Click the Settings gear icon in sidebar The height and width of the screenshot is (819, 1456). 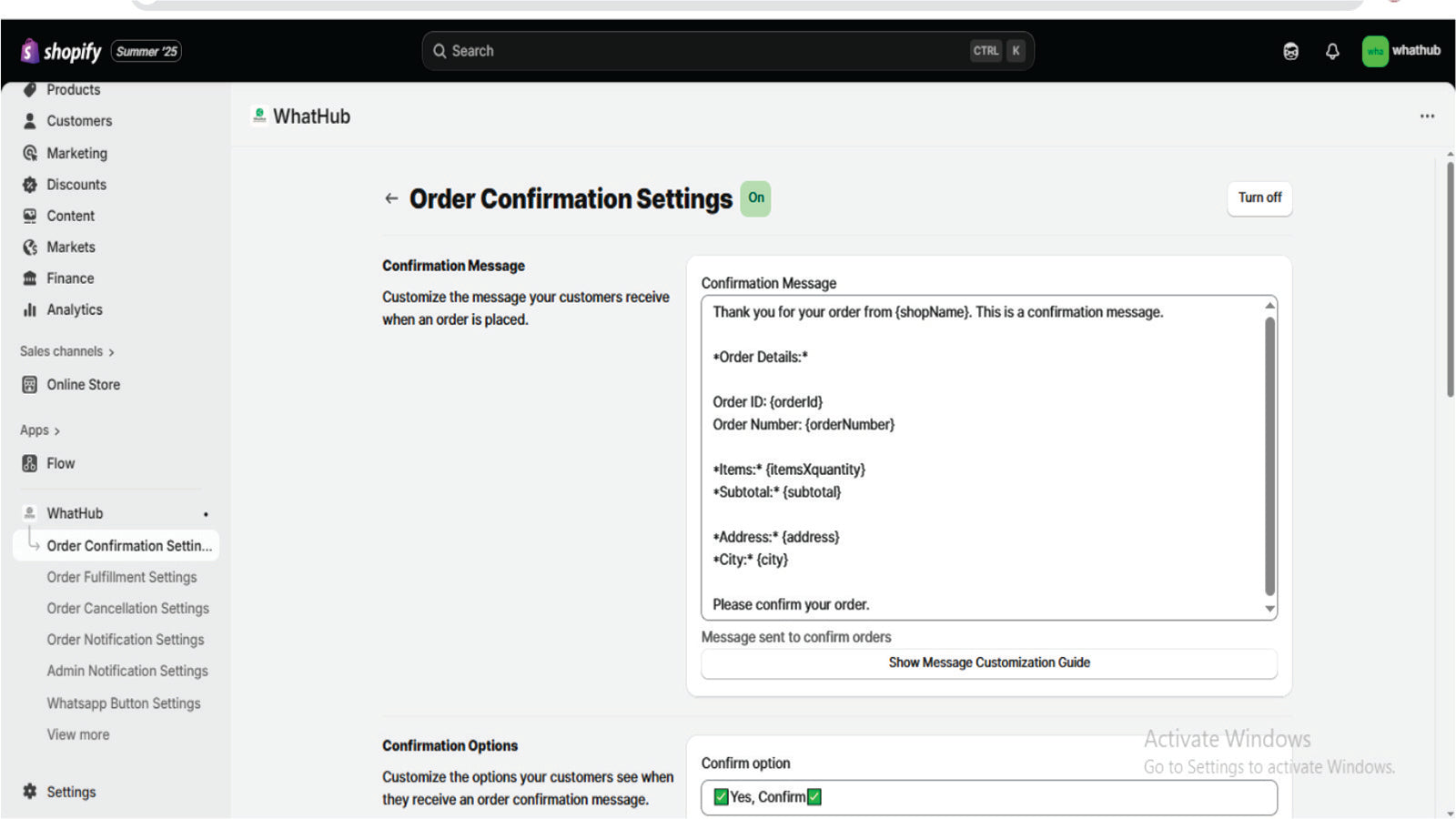[30, 792]
